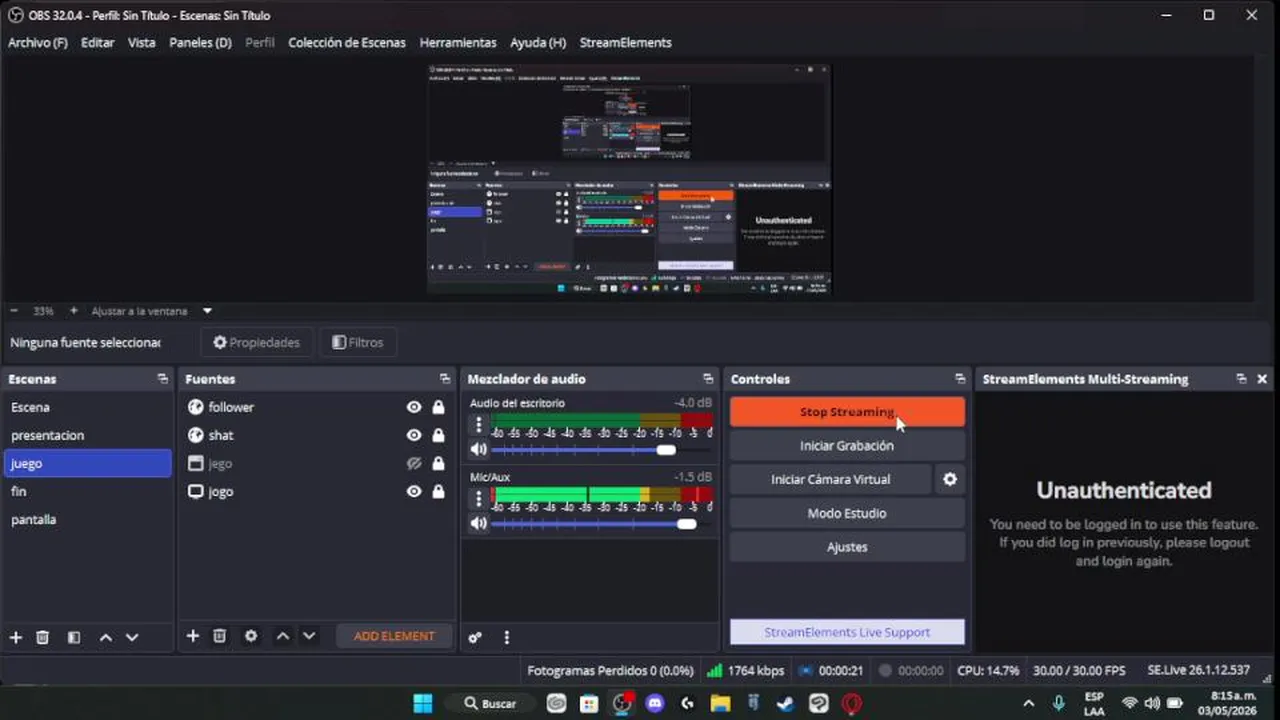The image size is (1280, 720).
Task: Open Microsoft Store from the taskbar
Action: tap(589, 703)
